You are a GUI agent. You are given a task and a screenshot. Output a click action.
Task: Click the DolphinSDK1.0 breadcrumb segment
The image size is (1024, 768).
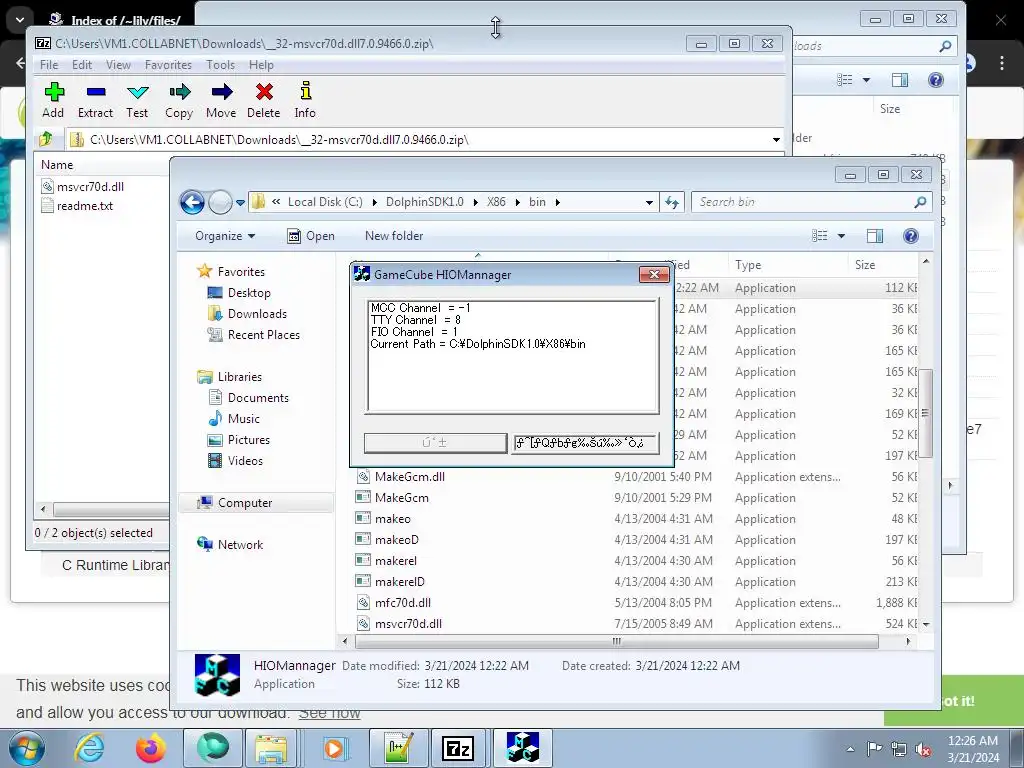[x=424, y=202]
